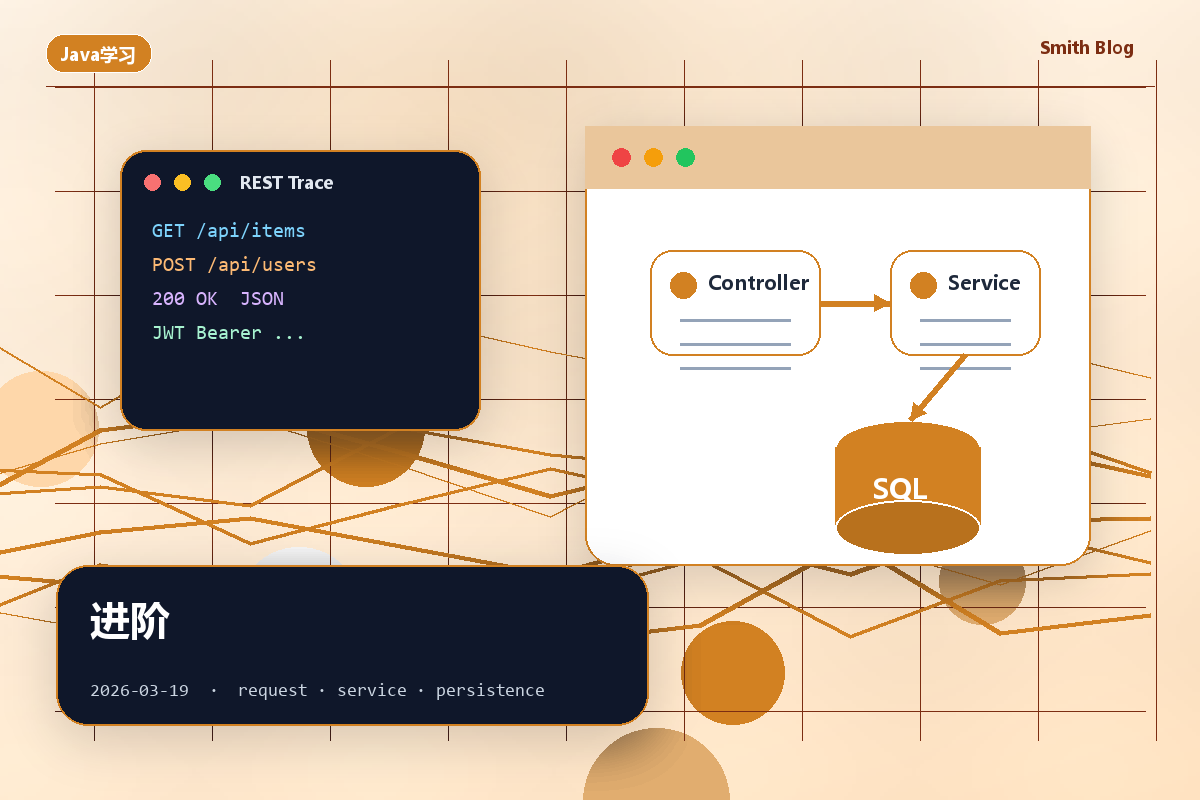Click the 进阶 title heading
Screen dimensions: 1200x800
(x=129, y=621)
